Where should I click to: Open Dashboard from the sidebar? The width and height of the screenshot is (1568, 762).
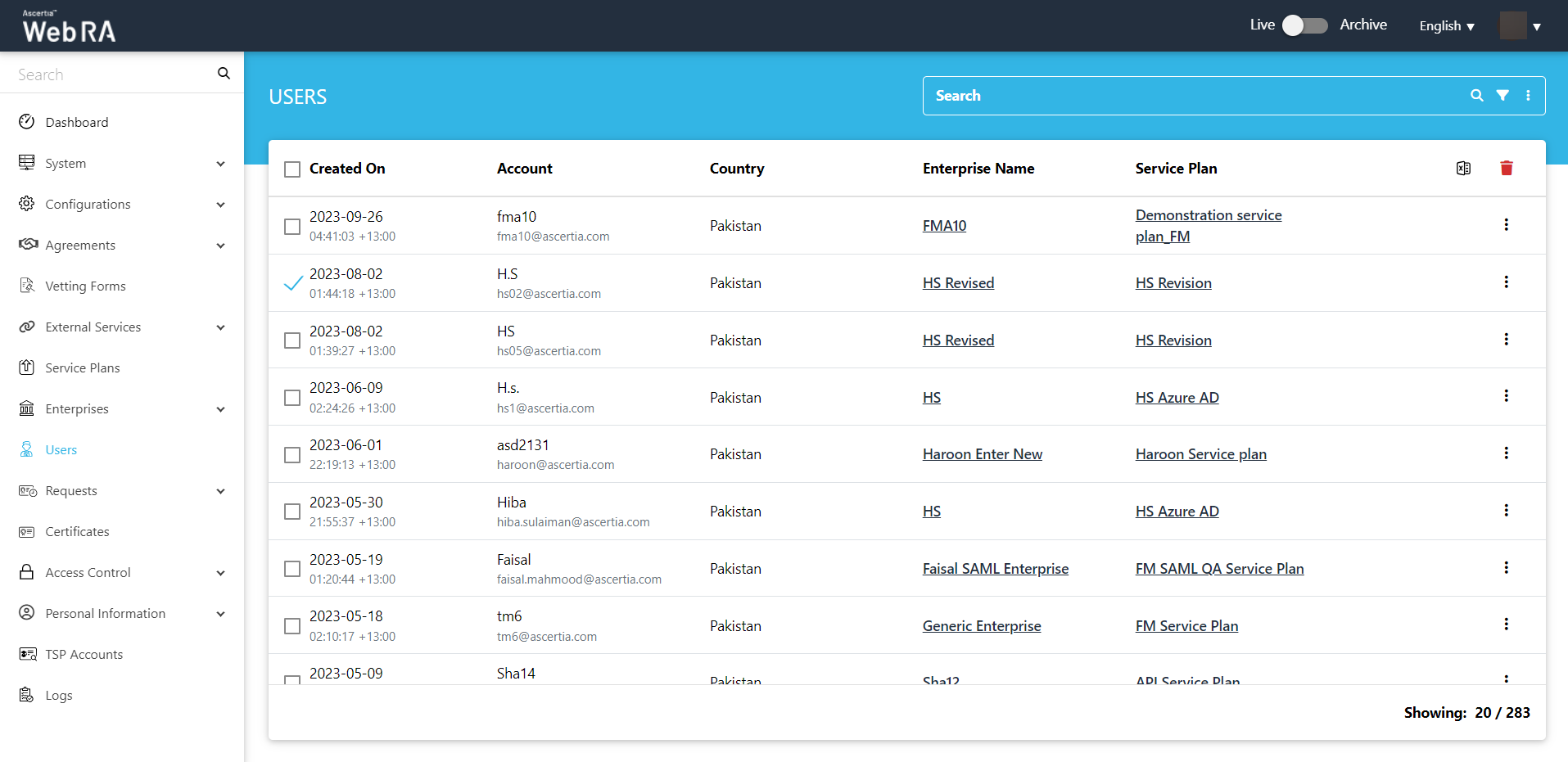tap(77, 122)
